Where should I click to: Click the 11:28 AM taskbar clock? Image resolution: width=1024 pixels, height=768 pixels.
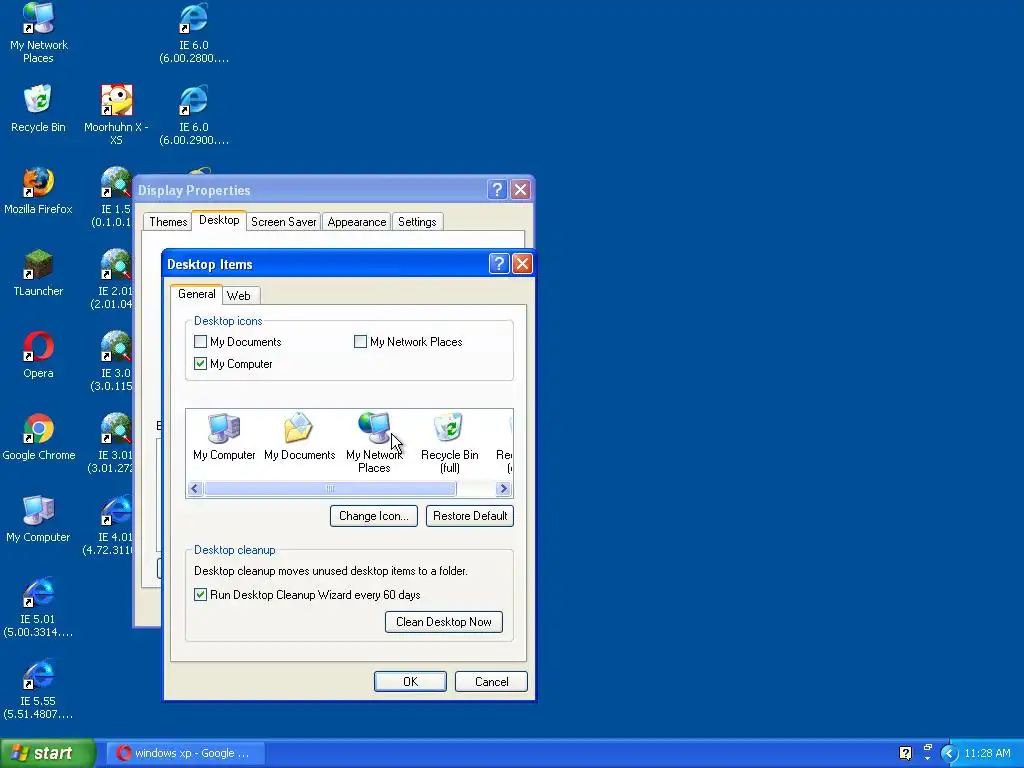[987, 753]
